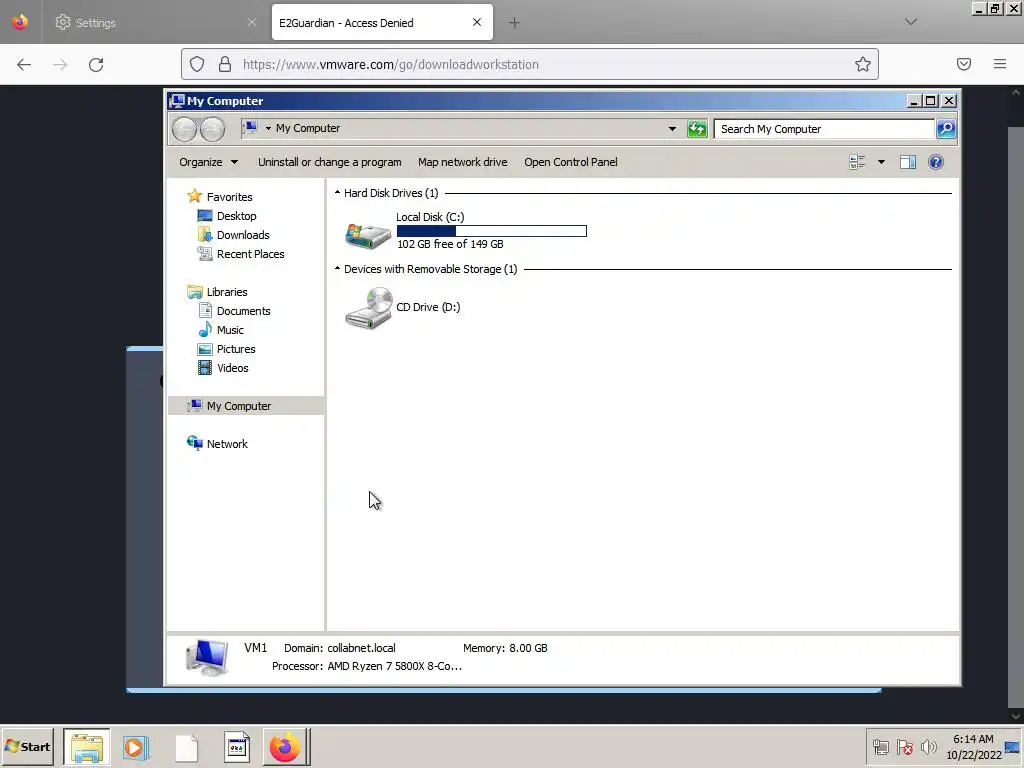Screen dimensions: 1024x768
Task: Collapse Devices with Removable Storage group
Action: (338, 268)
